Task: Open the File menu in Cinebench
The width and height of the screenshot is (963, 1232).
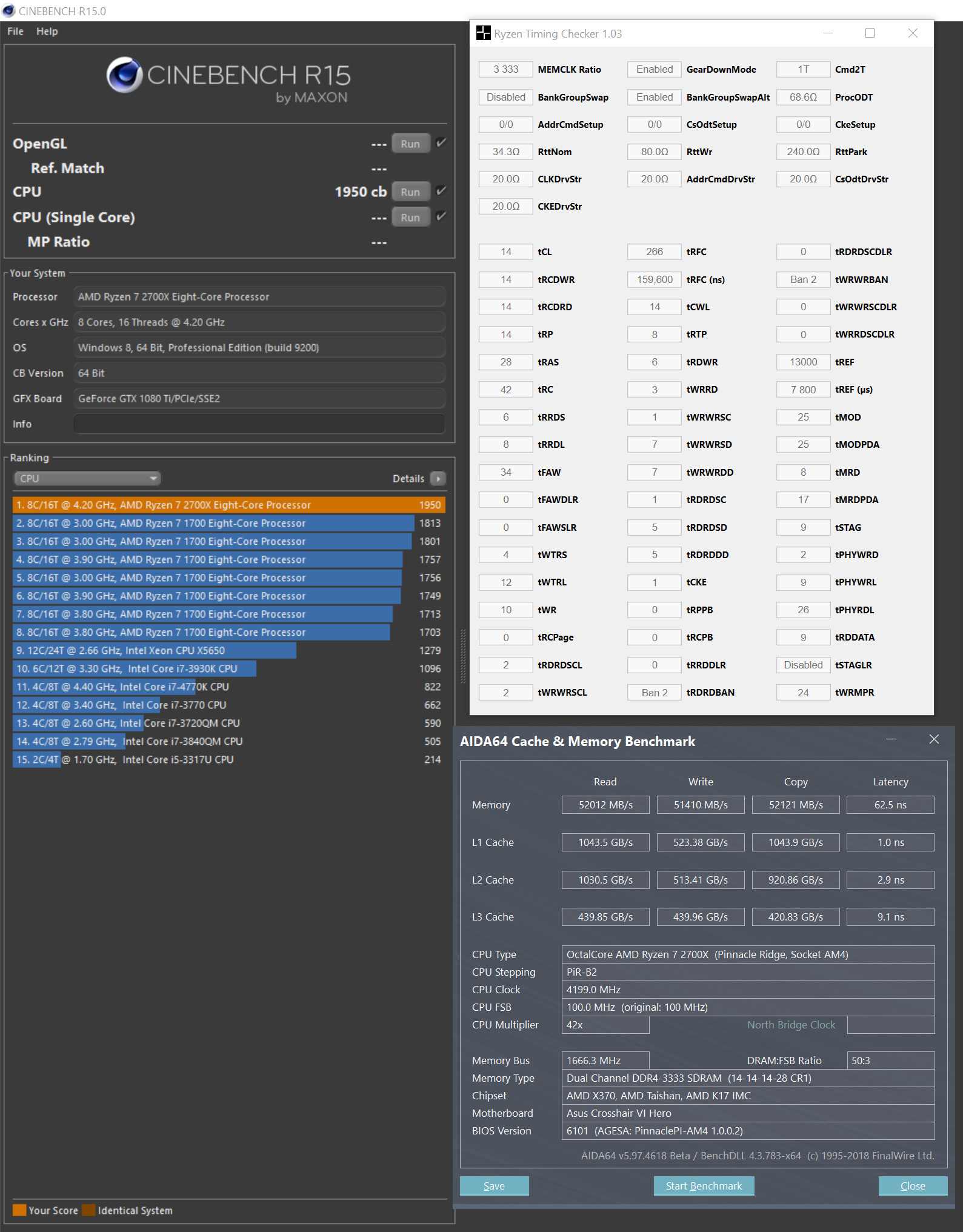Action: coord(15,32)
